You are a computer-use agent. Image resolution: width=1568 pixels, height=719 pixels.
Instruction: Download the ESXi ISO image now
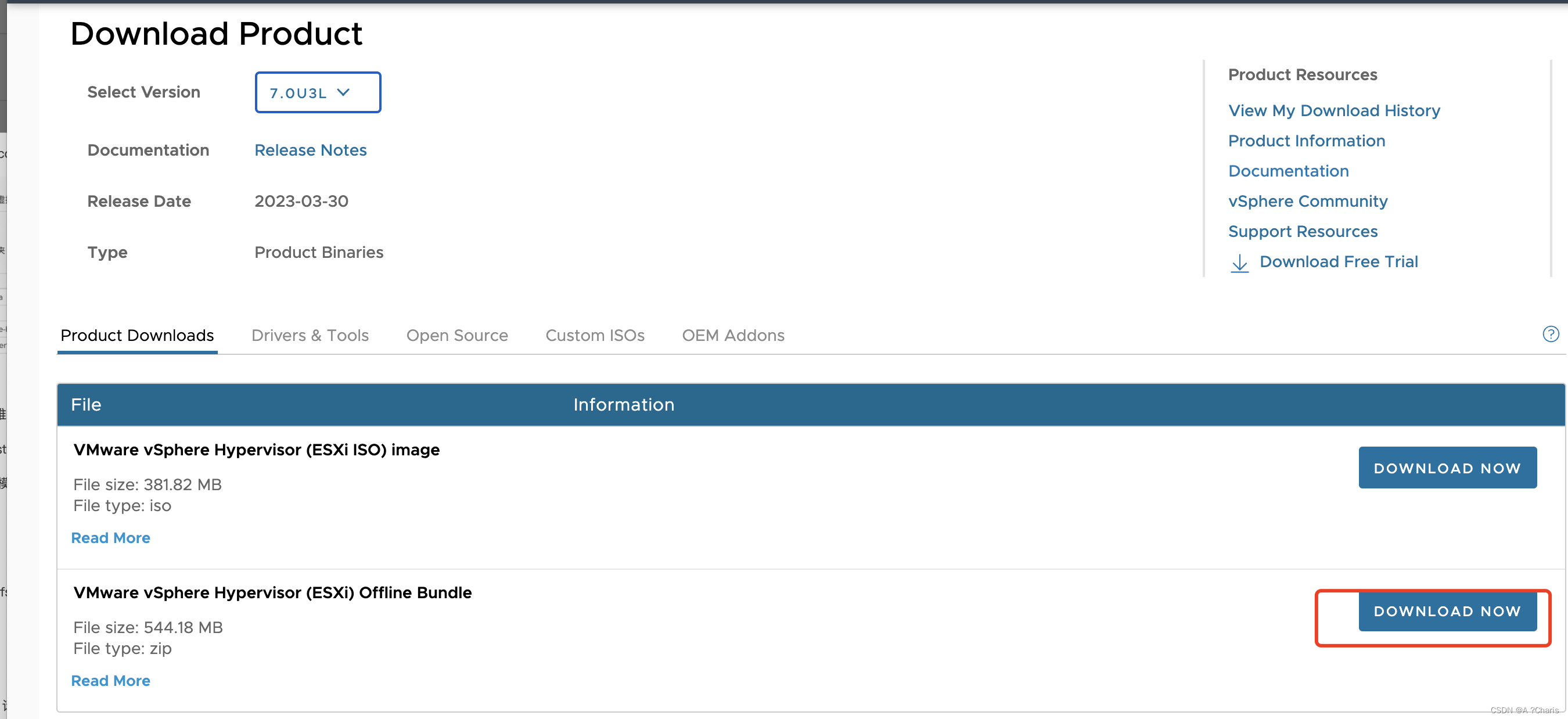[x=1447, y=468]
